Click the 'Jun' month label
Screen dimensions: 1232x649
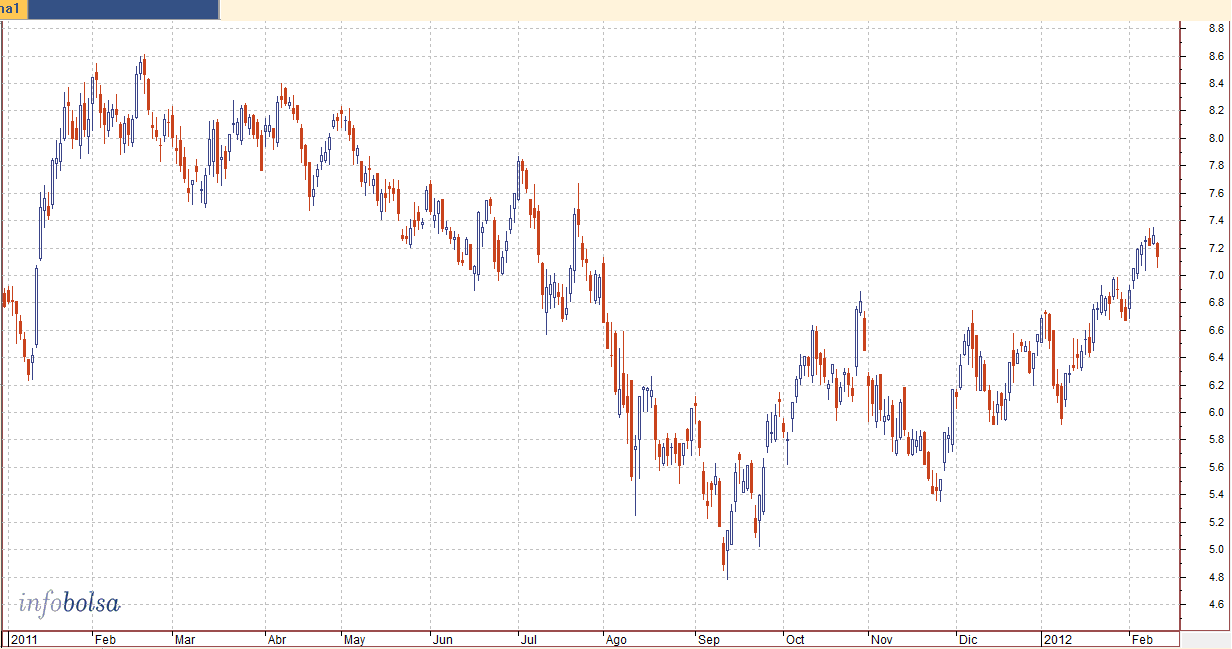444,638
